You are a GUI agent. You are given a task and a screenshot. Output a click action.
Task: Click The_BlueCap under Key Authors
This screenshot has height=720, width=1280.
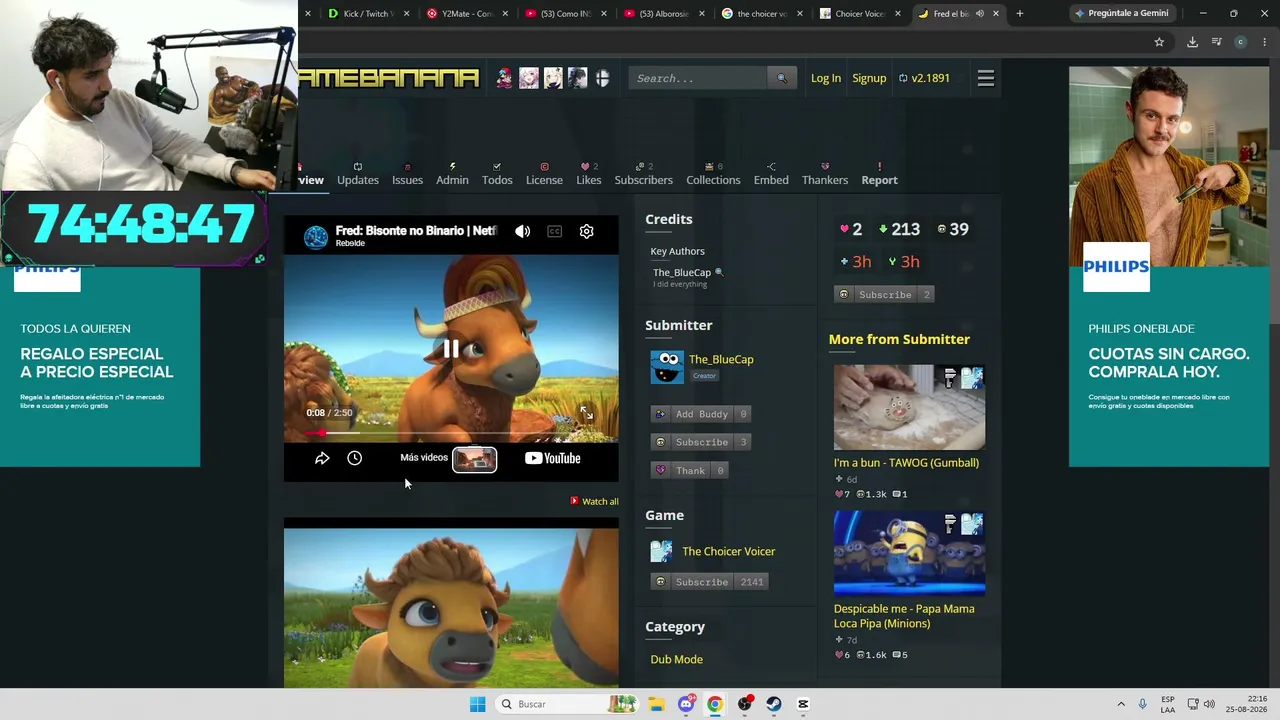pos(682,272)
